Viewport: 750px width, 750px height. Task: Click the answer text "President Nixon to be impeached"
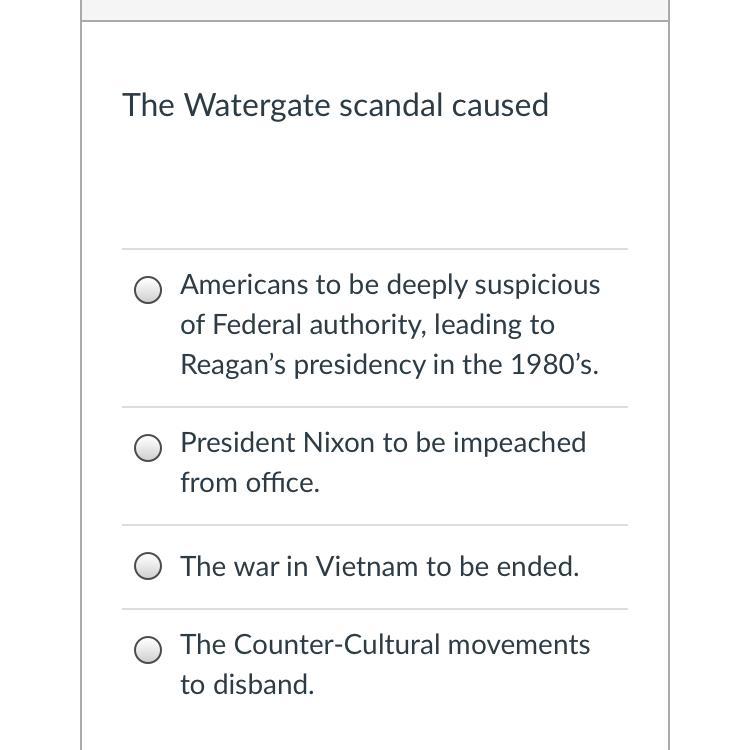383,443
